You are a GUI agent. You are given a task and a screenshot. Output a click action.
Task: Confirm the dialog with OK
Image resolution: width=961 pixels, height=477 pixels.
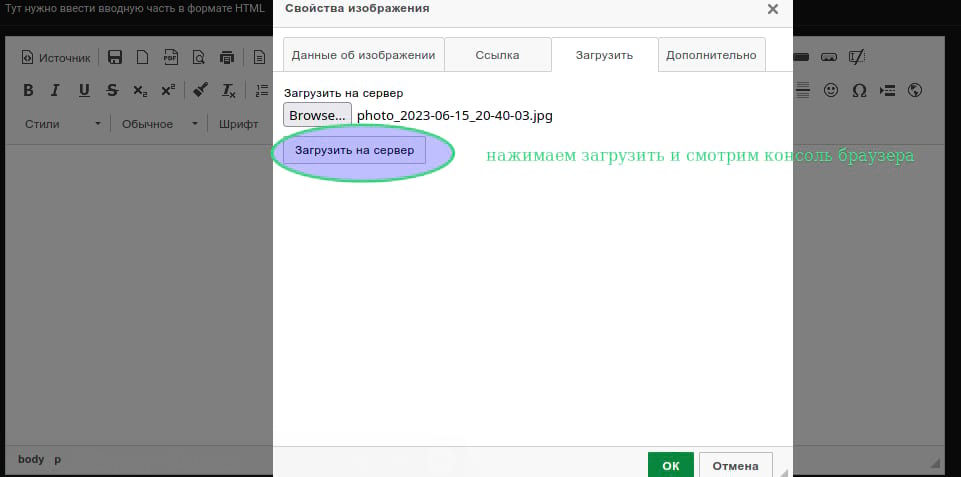[670, 465]
